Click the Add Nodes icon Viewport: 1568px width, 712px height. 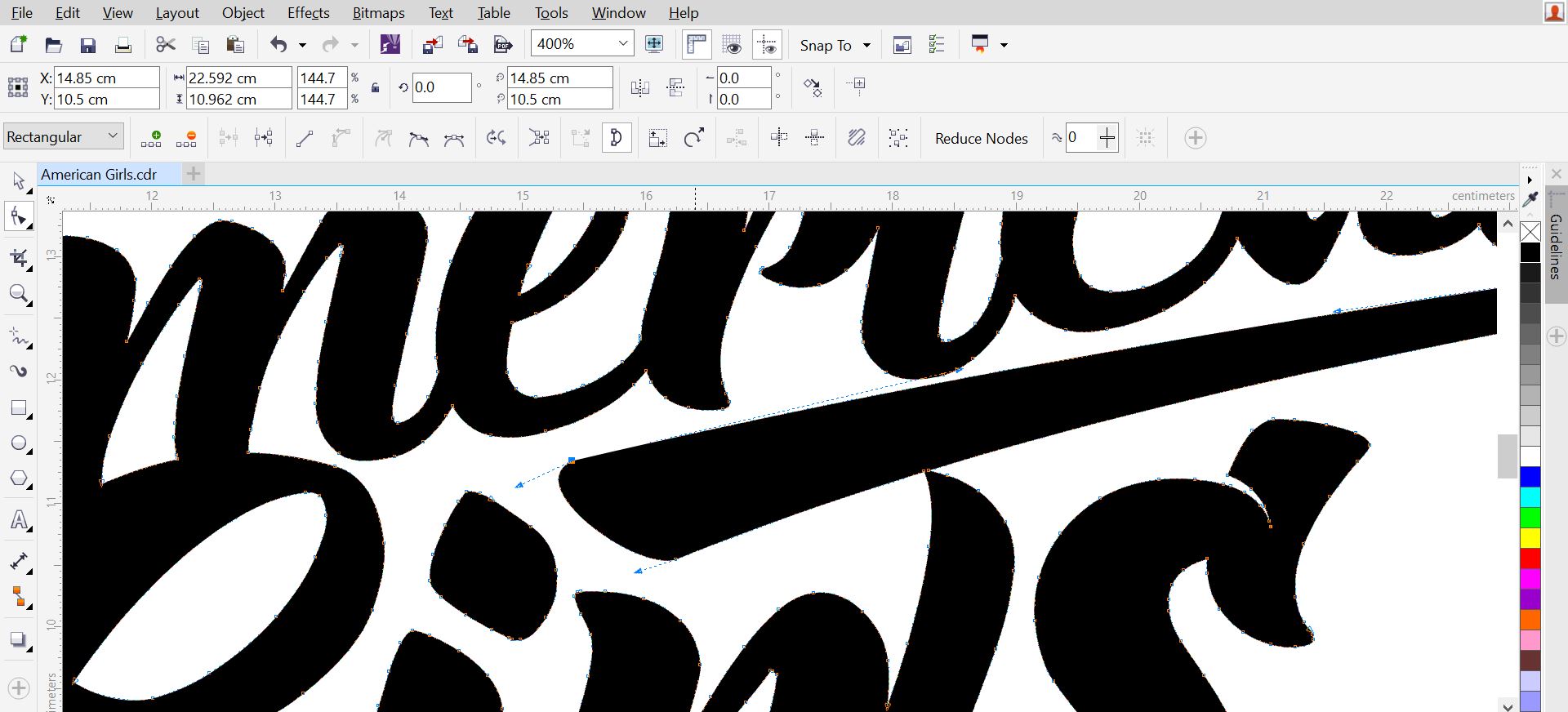tap(151, 138)
